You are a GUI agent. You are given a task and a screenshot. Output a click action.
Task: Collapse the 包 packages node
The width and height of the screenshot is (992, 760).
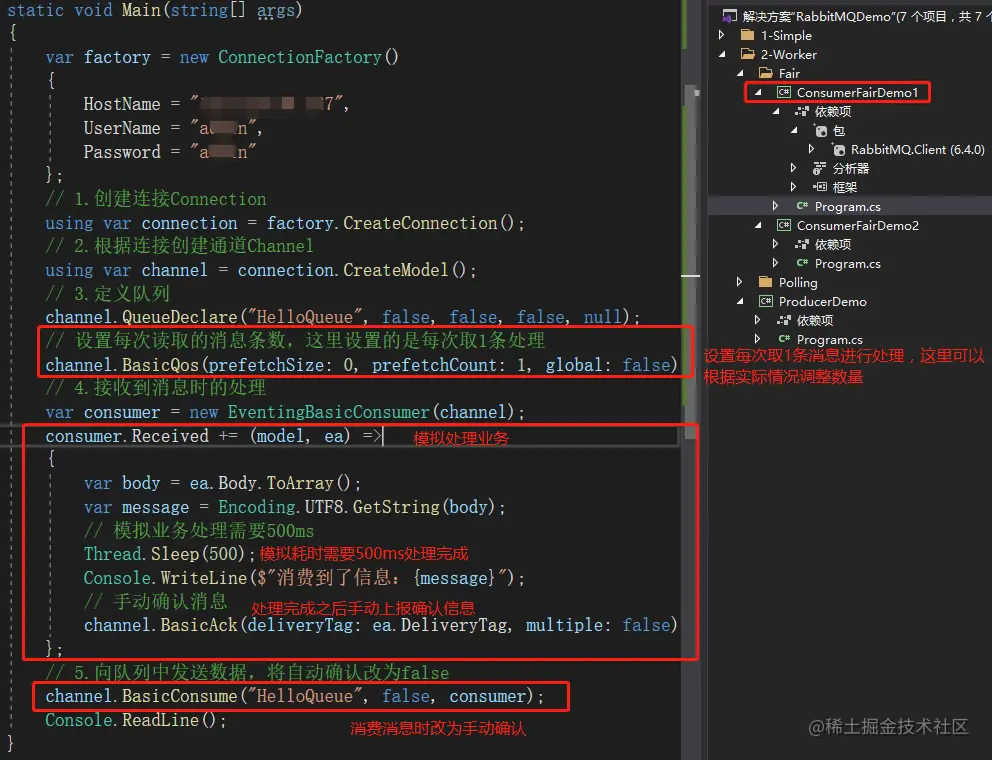tap(794, 130)
